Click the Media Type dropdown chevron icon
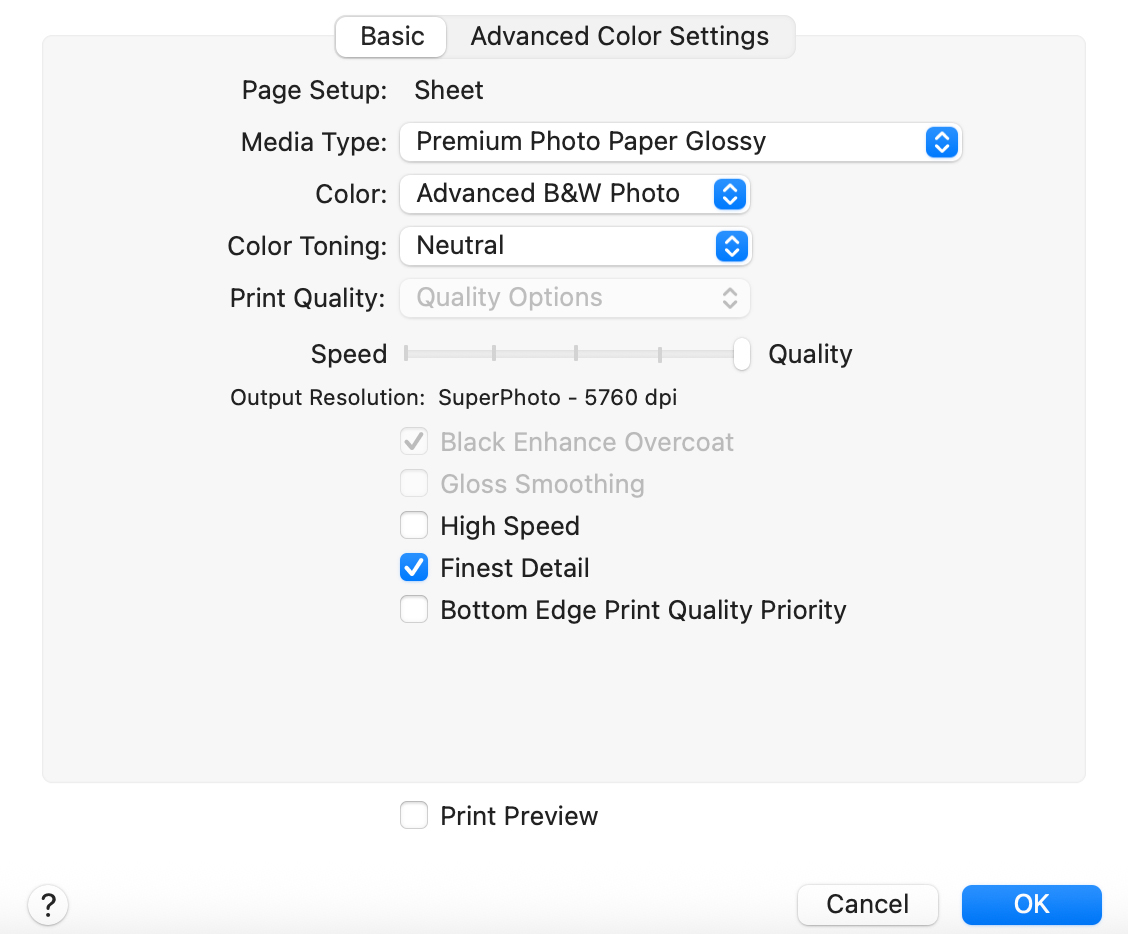This screenshot has height=934, width=1128. coord(940,142)
